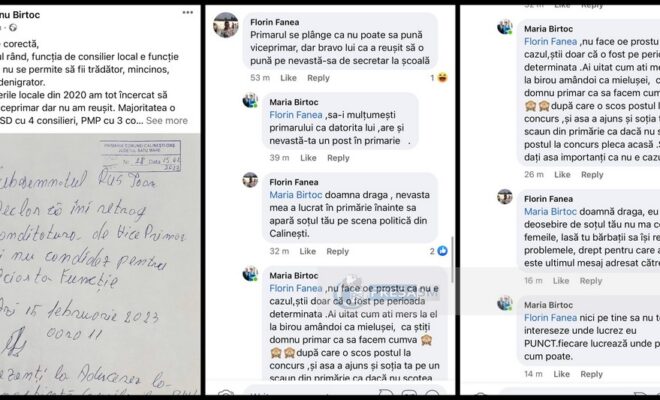This screenshot has width=660, height=400.
Task: Like Maria Birtoc's 14 m comment
Action: pyautogui.click(x=562, y=374)
